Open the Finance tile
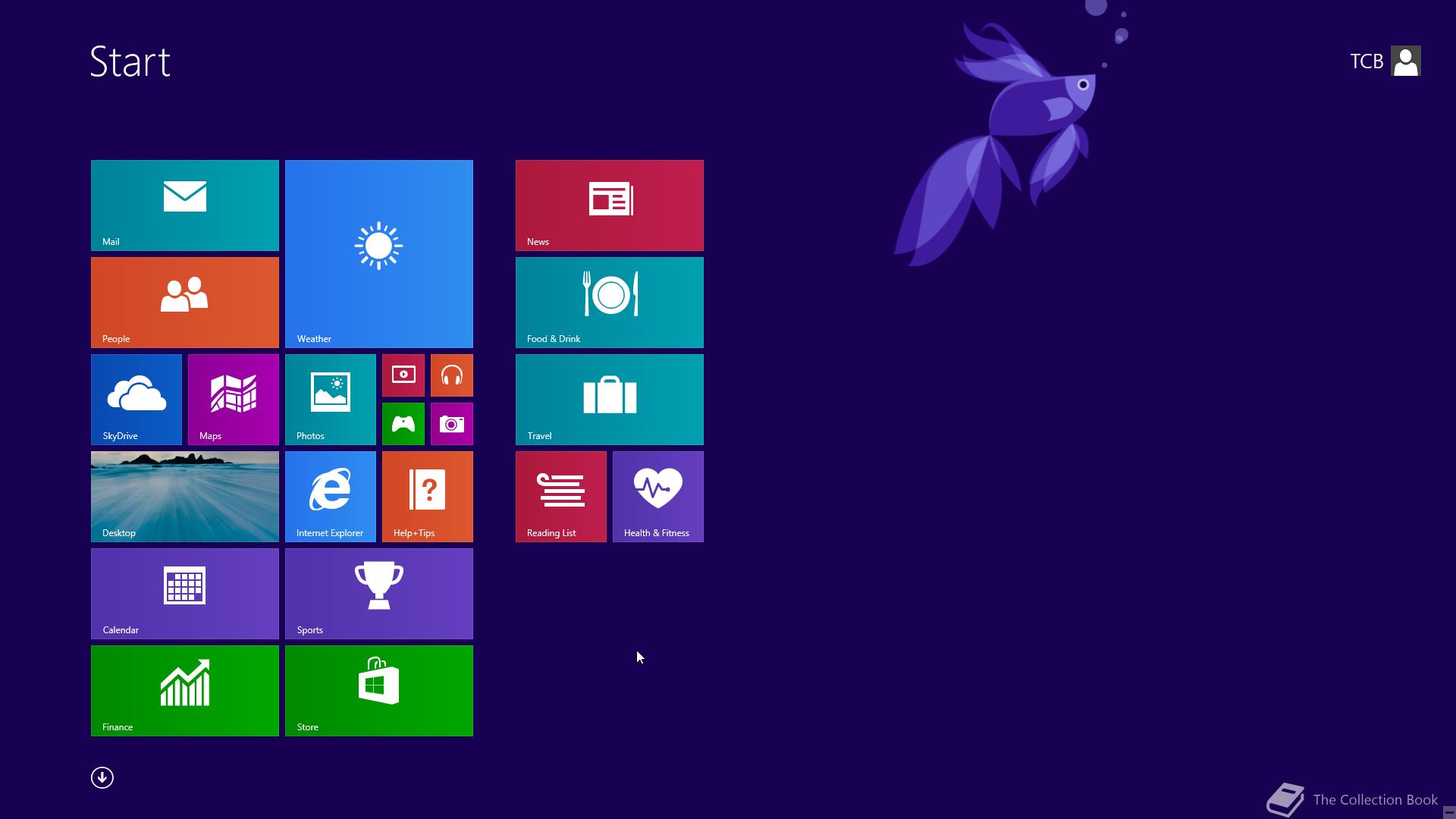The width and height of the screenshot is (1456, 819). tap(184, 690)
